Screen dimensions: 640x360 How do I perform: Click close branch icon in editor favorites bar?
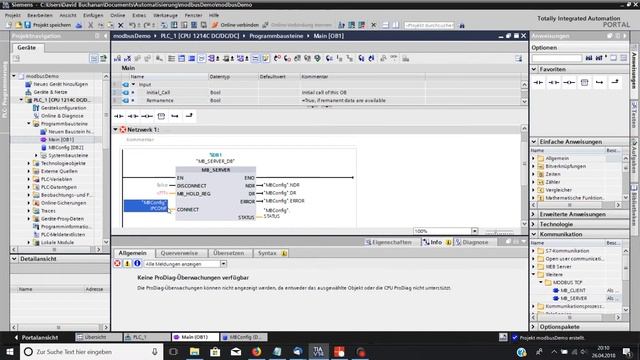click(x=189, y=116)
